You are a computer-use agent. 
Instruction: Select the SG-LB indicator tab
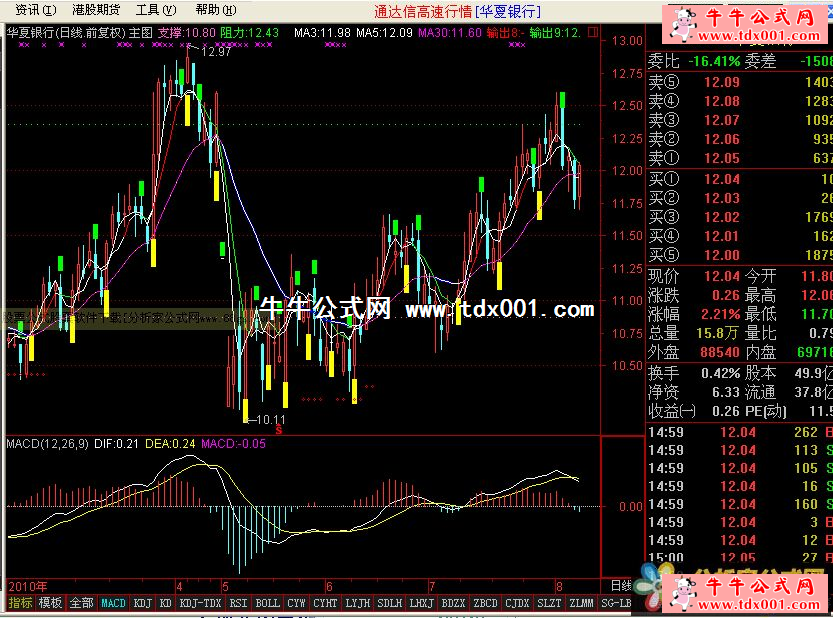click(x=616, y=603)
